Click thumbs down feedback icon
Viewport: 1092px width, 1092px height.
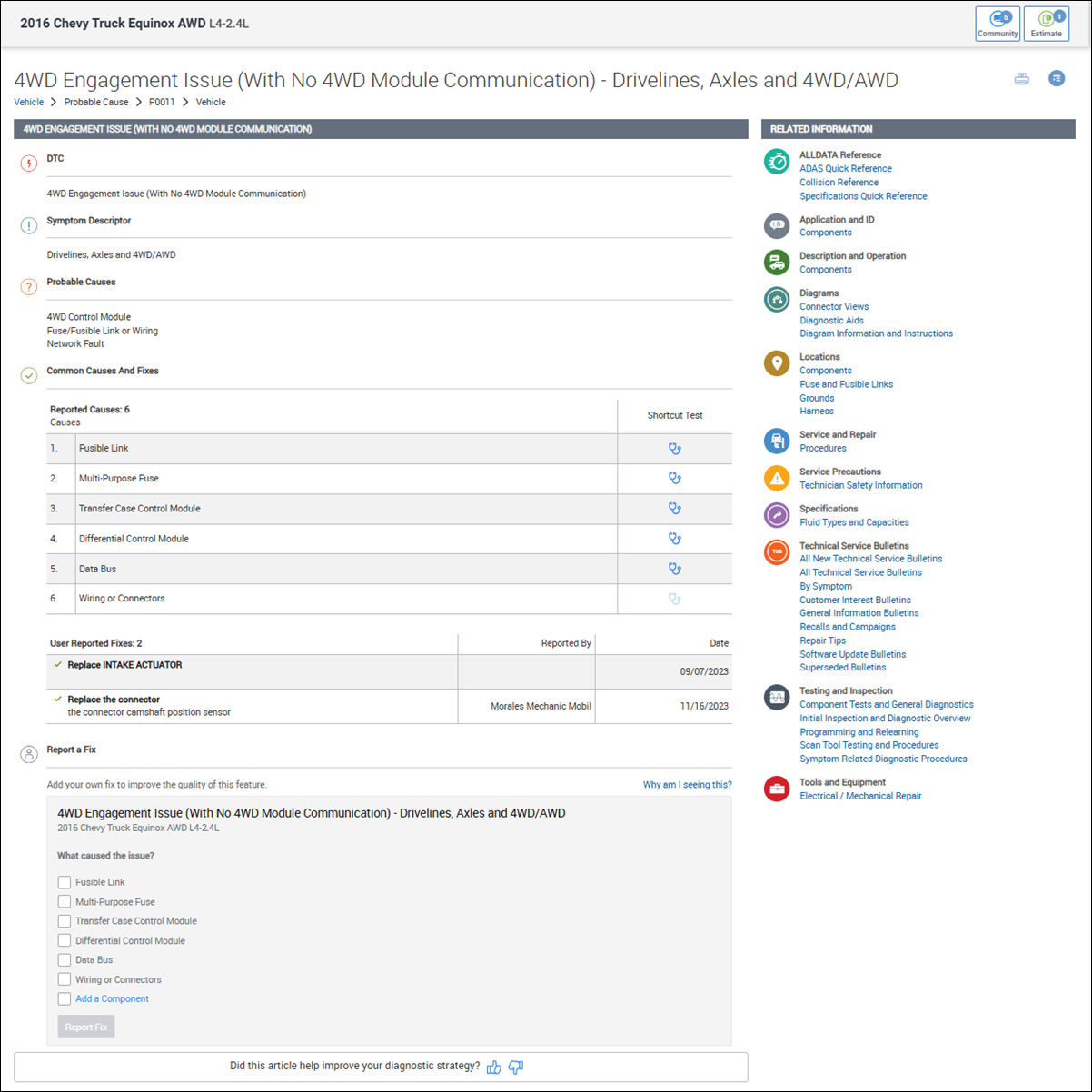tap(516, 1067)
